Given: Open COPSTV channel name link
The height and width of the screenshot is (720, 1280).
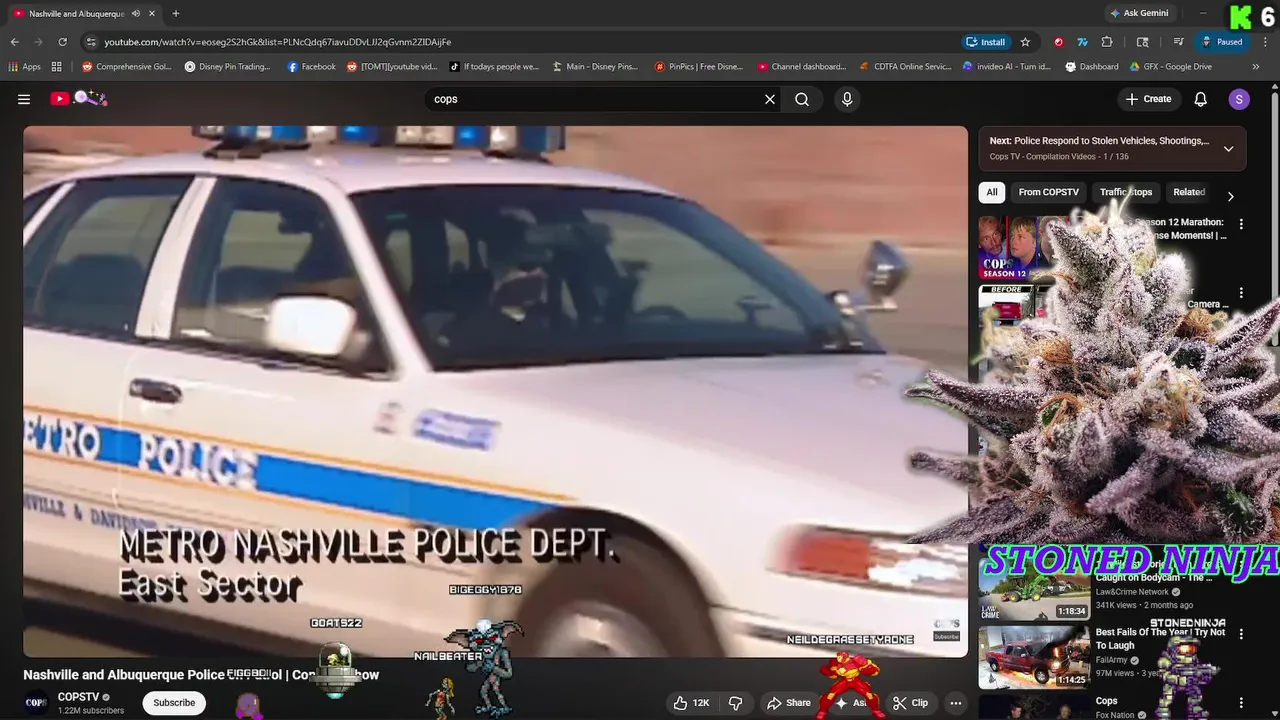Looking at the screenshot, I should tap(78, 697).
